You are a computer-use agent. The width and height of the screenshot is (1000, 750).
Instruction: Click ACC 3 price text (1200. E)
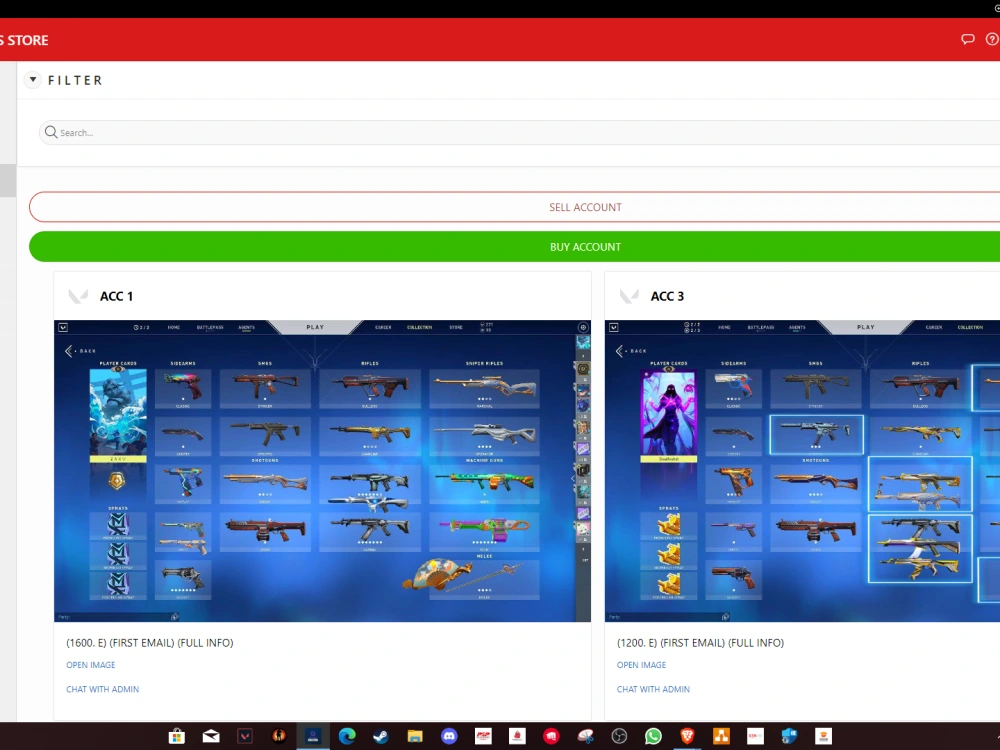pos(636,643)
